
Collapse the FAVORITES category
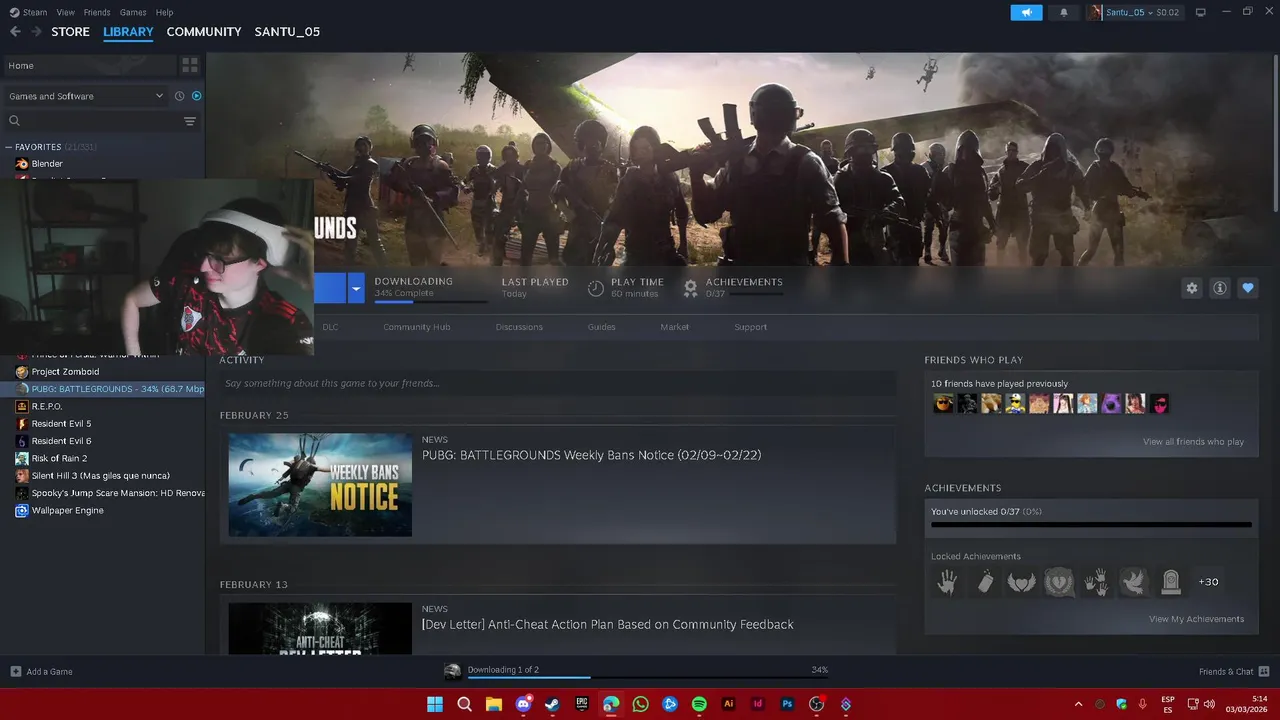tap(9, 147)
